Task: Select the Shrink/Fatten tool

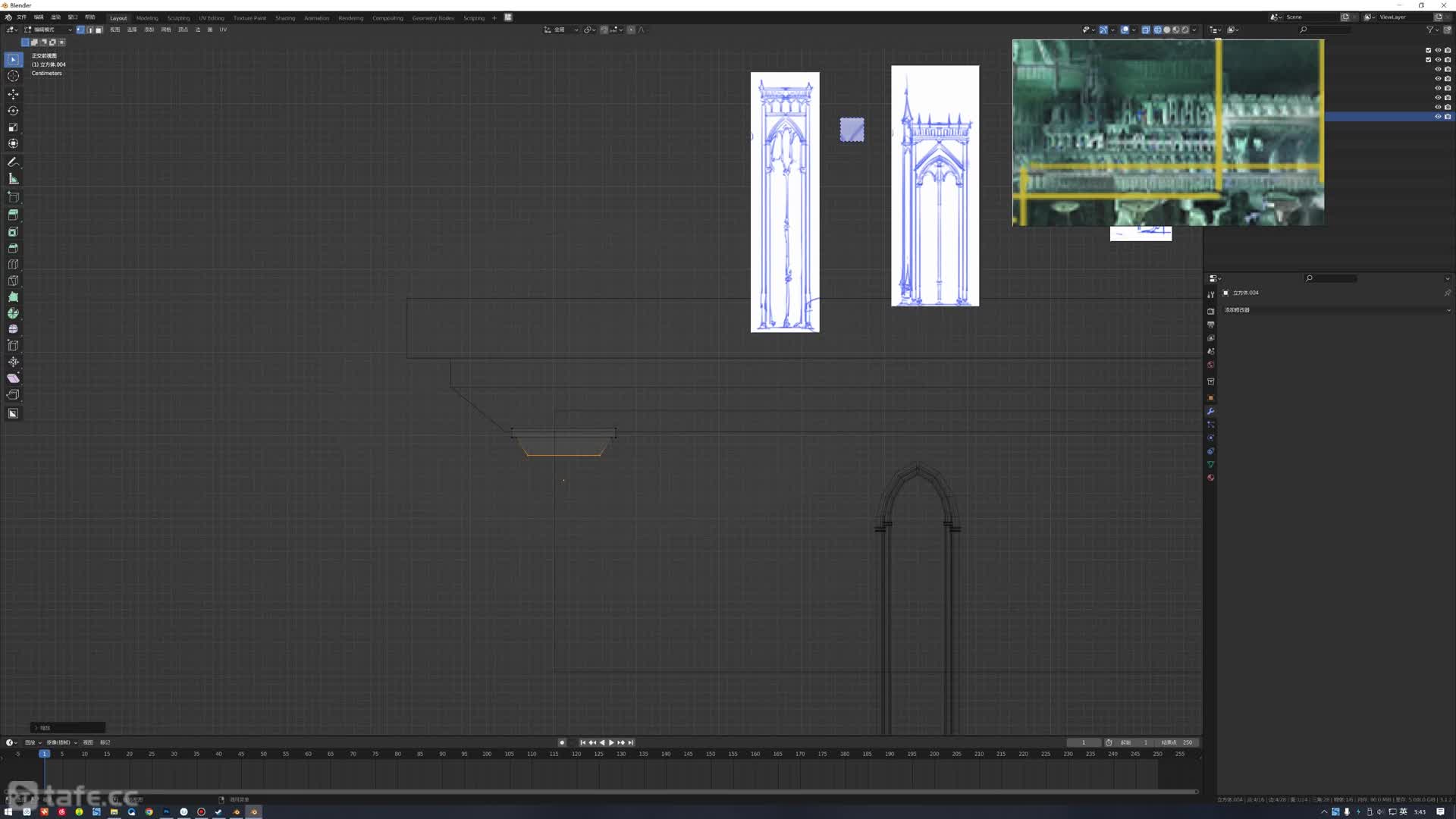Action: tap(13, 362)
